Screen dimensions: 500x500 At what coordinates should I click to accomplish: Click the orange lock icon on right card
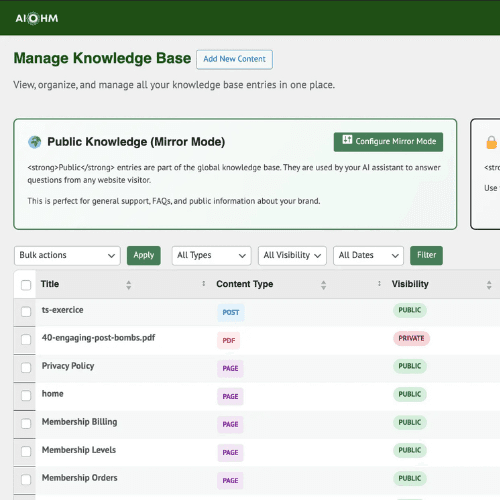pyautogui.click(x=492, y=142)
